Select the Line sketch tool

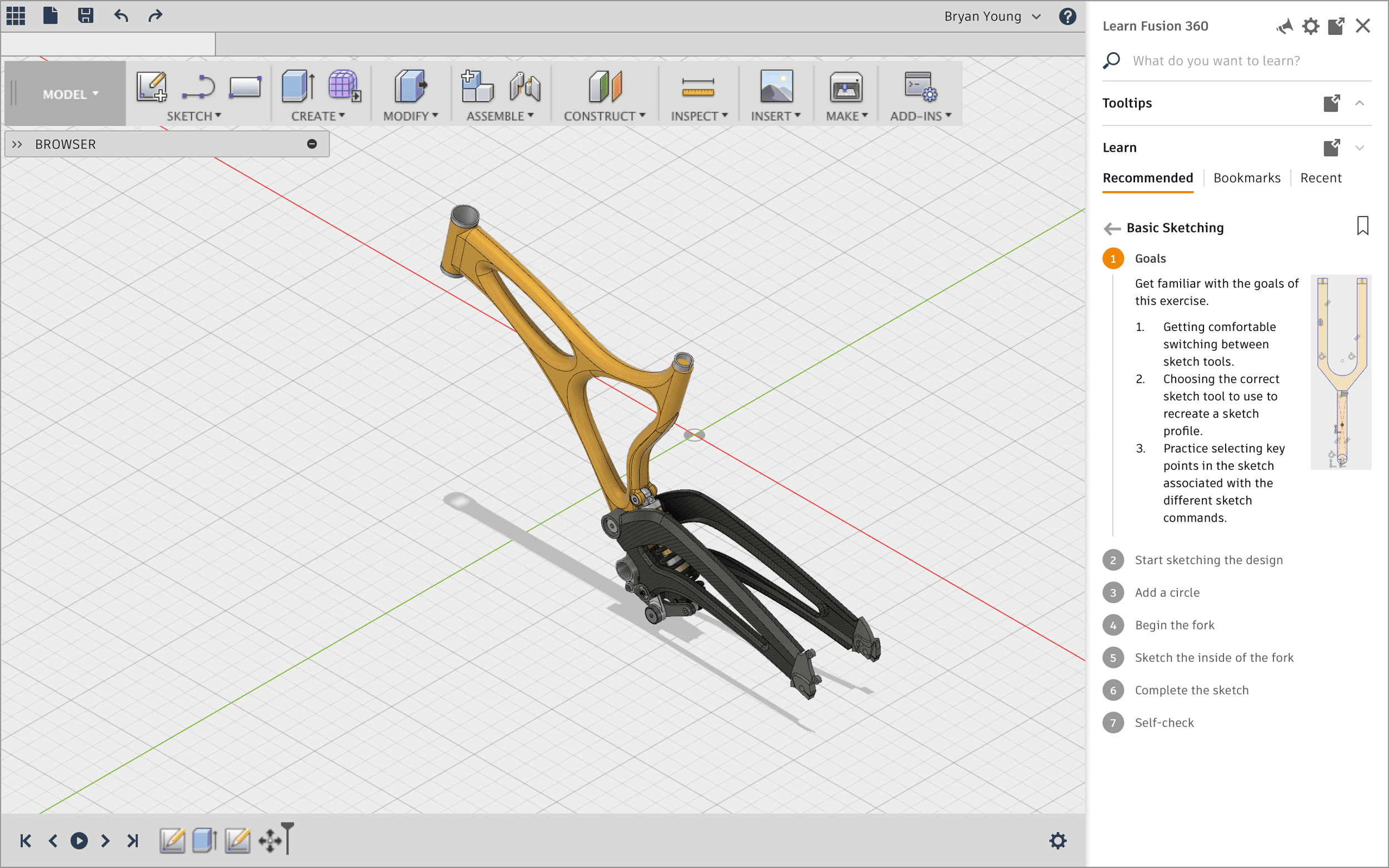[198, 87]
